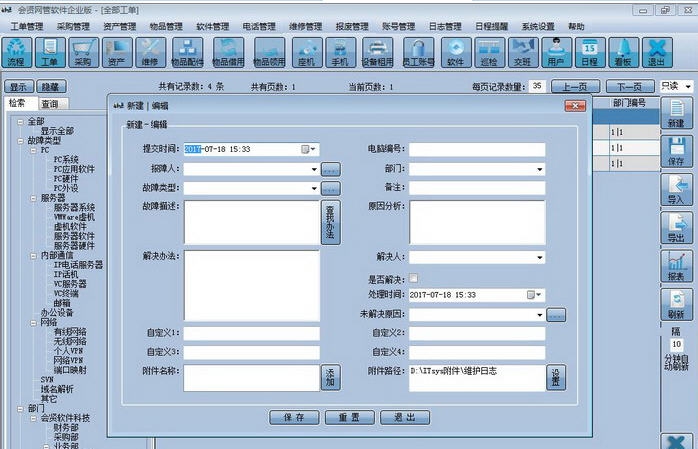Open the 采购 toolbar icon
The height and width of the screenshot is (449, 698).
tap(84, 53)
